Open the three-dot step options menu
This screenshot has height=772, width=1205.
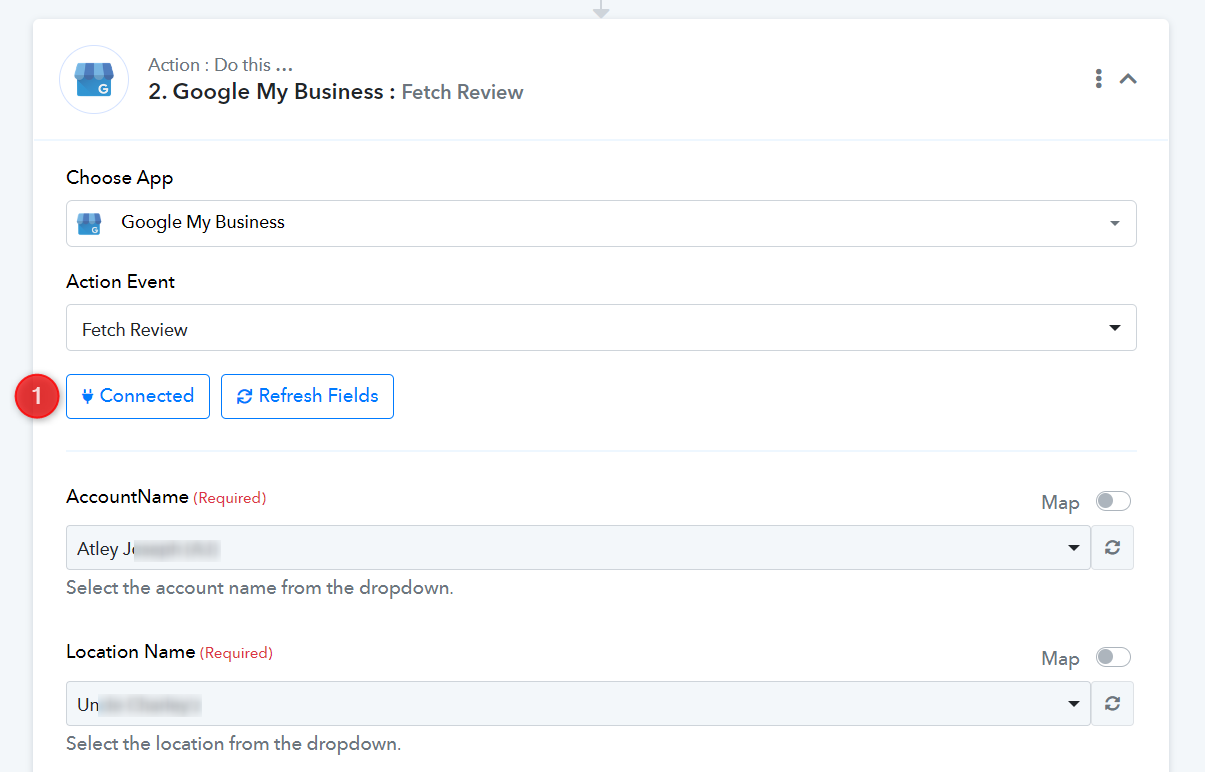tap(1098, 79)
